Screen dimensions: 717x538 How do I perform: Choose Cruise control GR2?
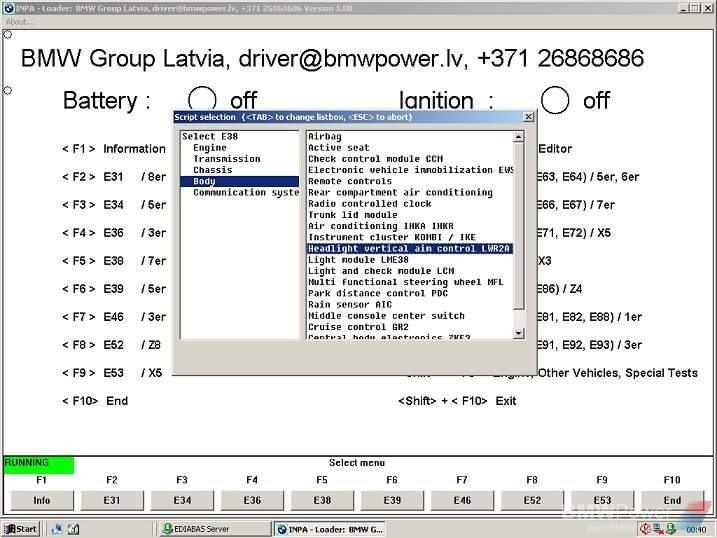click(358, 327)
